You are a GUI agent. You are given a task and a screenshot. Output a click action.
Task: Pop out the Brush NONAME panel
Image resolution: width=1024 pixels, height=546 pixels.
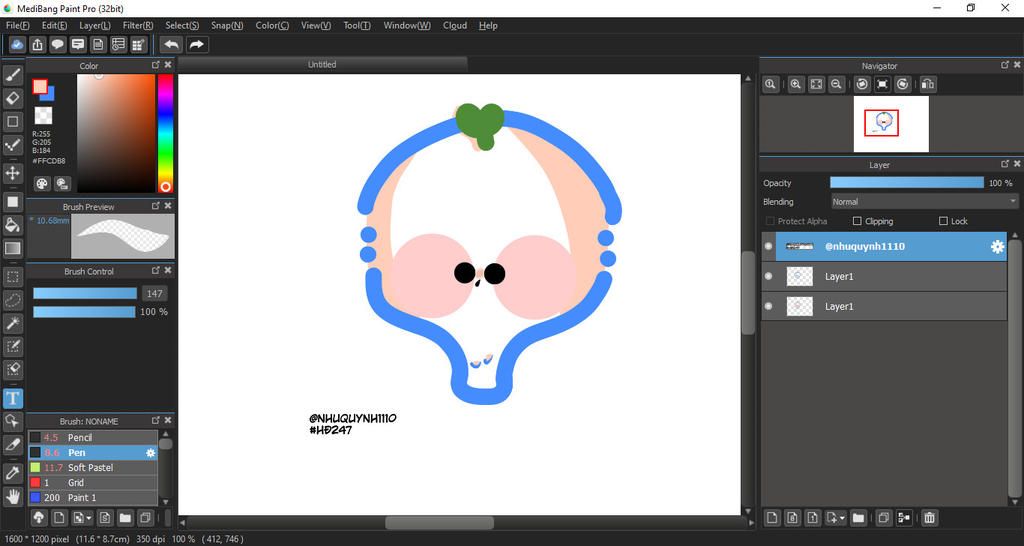point(155,421)
